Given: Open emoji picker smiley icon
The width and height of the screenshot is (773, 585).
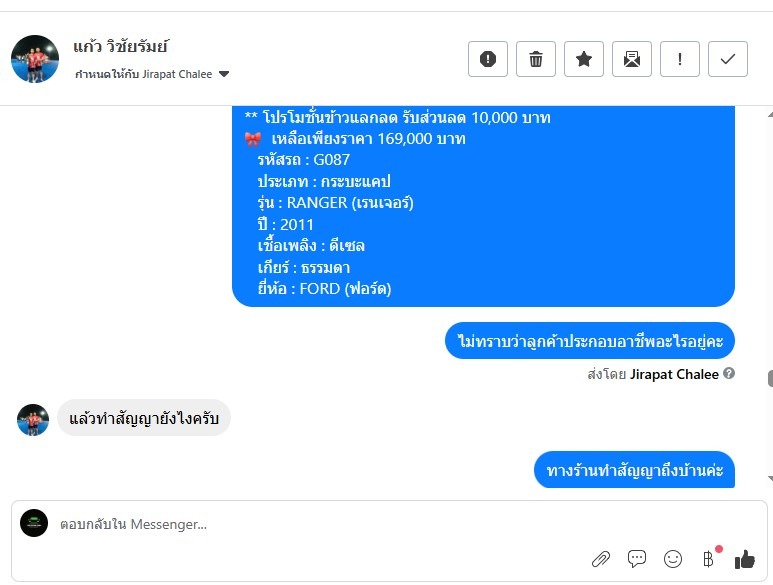Looking at the screenshot, I should pyautogui.click(x=672, y=559).
